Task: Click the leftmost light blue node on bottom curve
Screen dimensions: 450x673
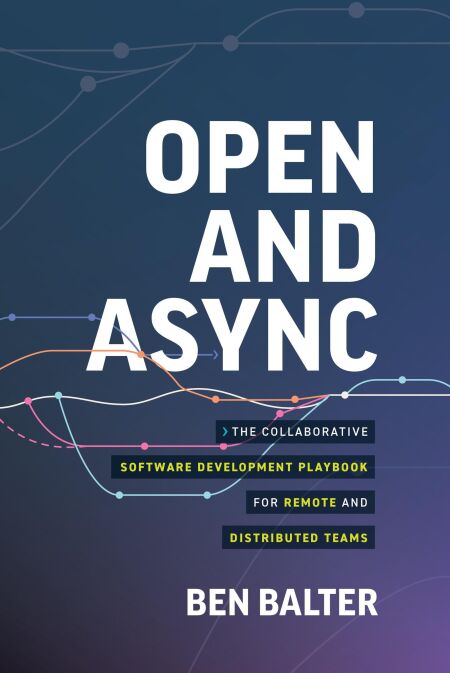Action: tap(119, 495)
